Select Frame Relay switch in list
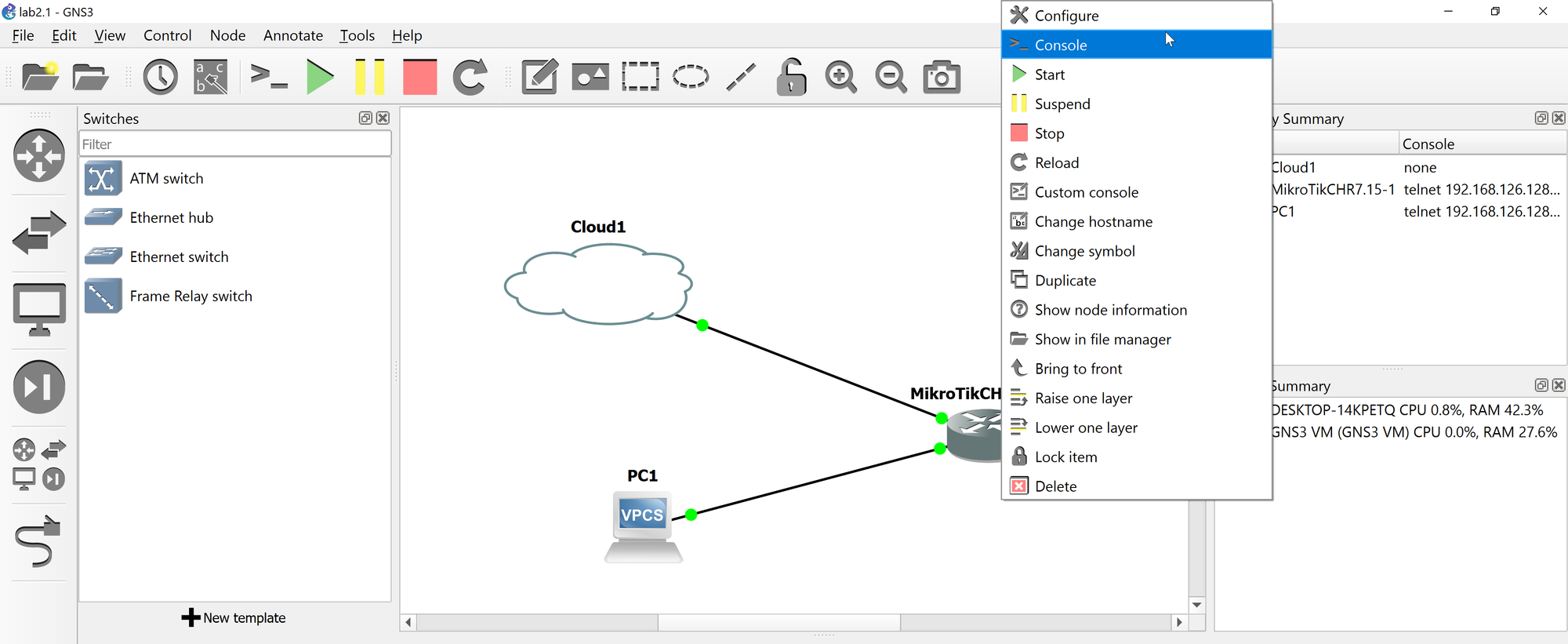 pos(235,296)
